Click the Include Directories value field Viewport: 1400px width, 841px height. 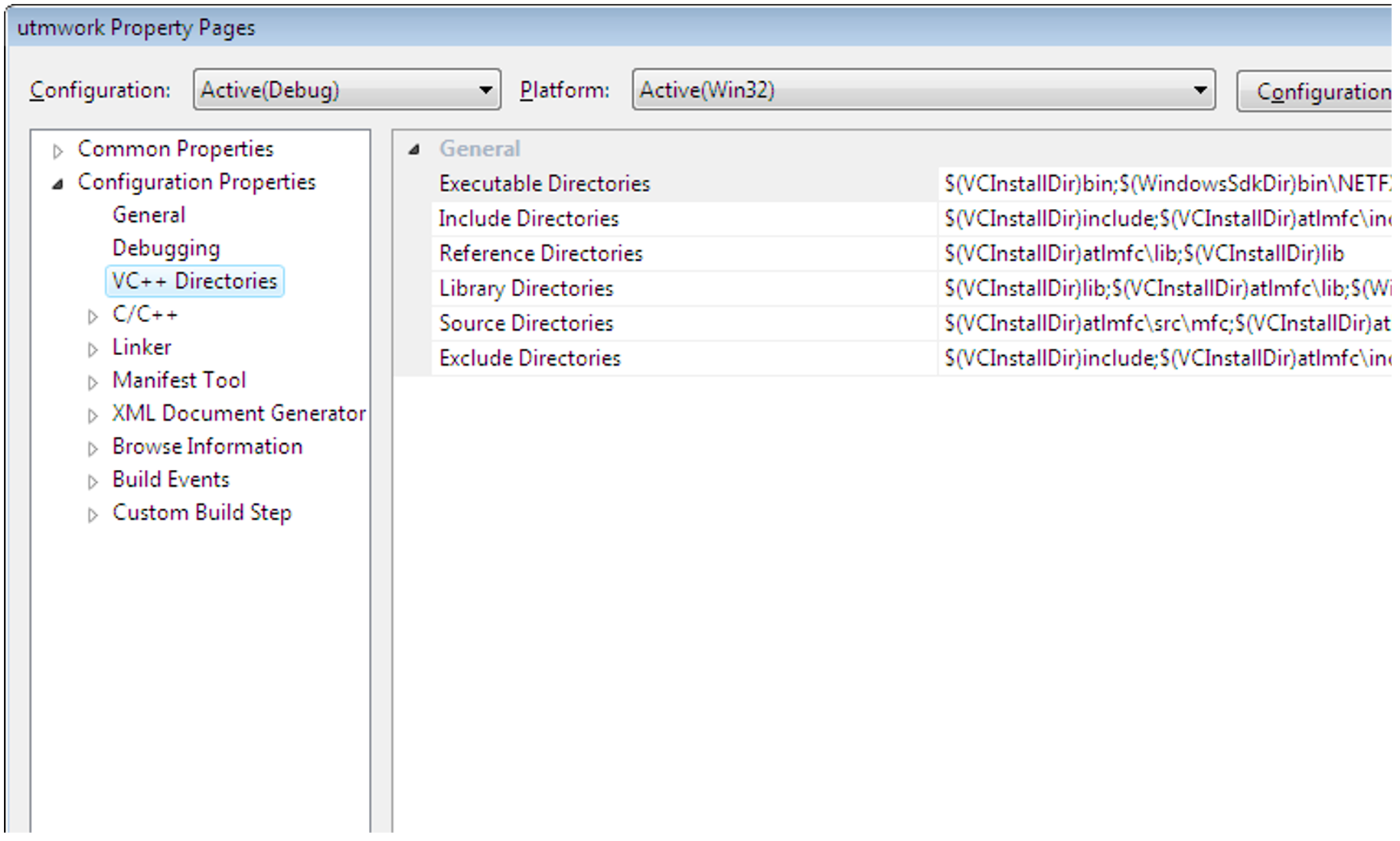(x=1163, y=219)
